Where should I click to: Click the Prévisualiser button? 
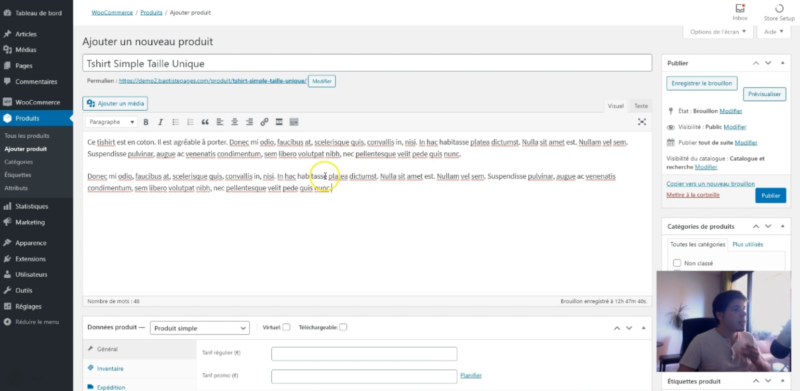(x=764, y=94)
